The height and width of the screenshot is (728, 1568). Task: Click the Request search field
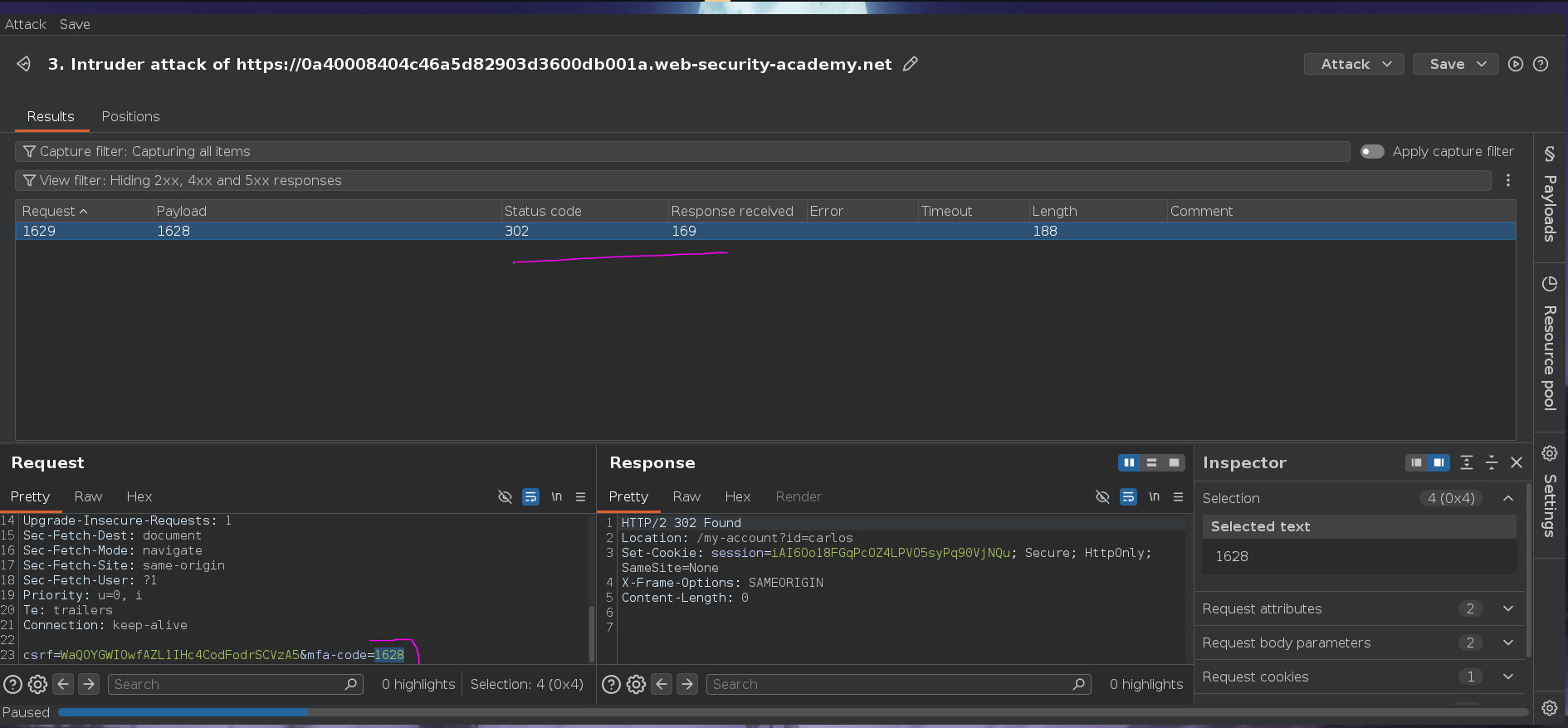[x=236, y=684]
